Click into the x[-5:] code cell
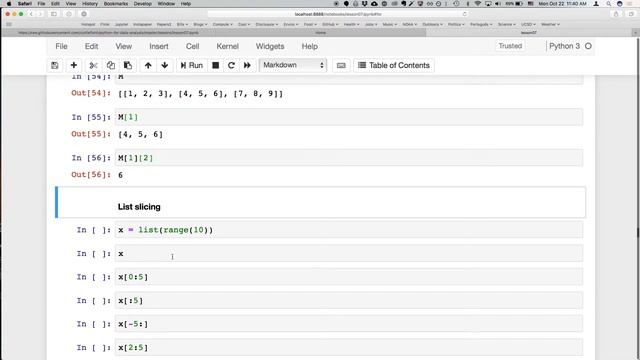The height and width of the screenshot is (360, 640). coord(349,324)
